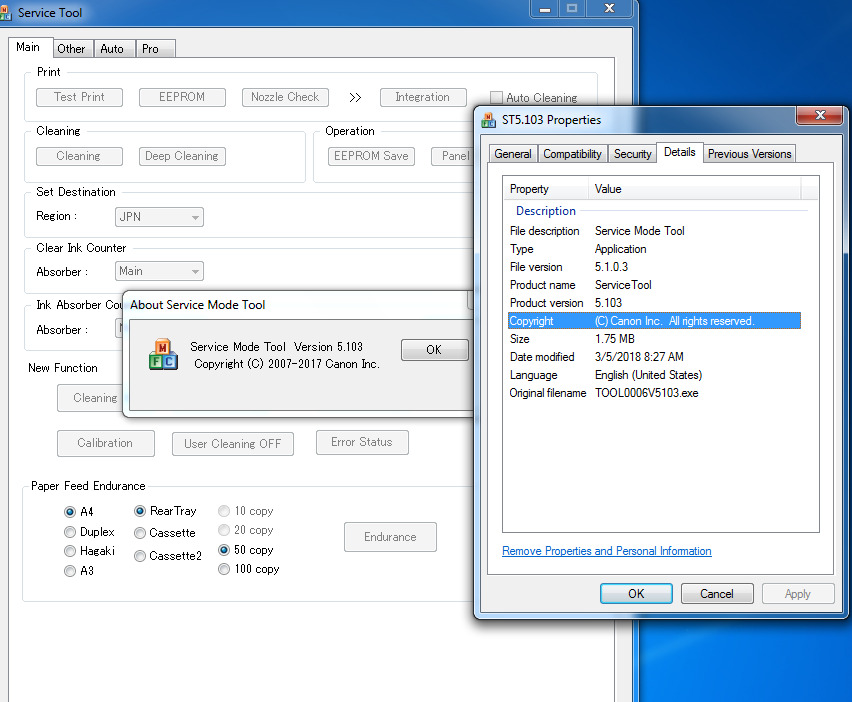Viewport: 852px width, 702px height.
Task: Choose the 100 copy radio button
Action: (224, 569)
